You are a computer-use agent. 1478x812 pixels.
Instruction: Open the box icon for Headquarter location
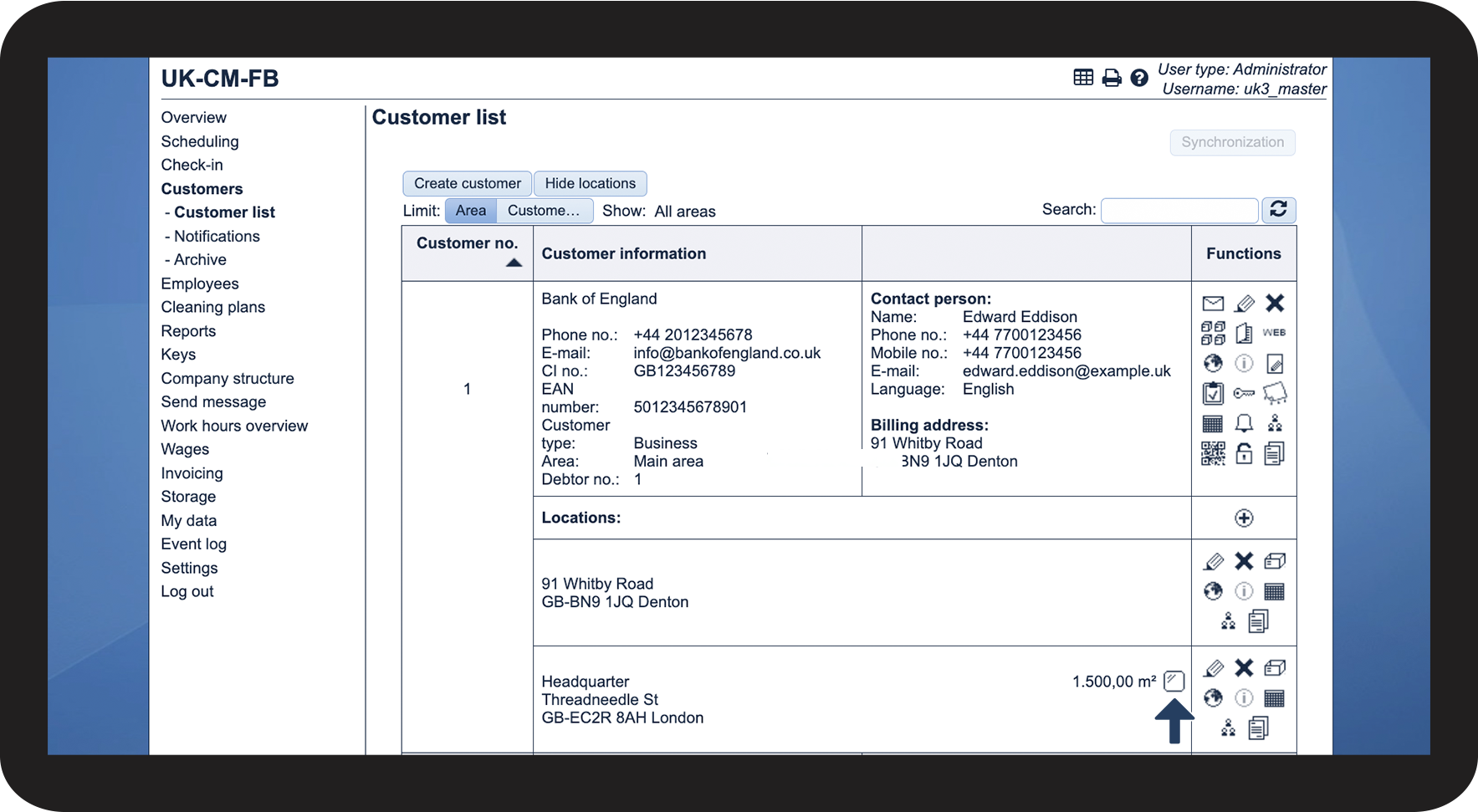(1275, 668)
